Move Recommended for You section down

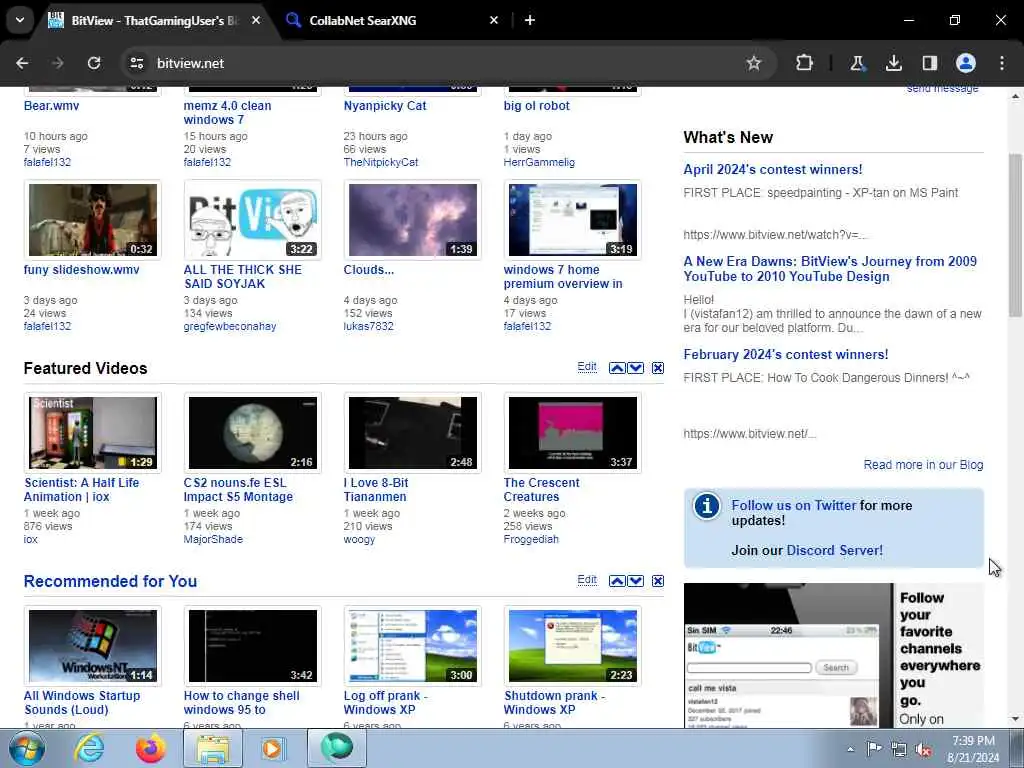[x=635, y=581]
